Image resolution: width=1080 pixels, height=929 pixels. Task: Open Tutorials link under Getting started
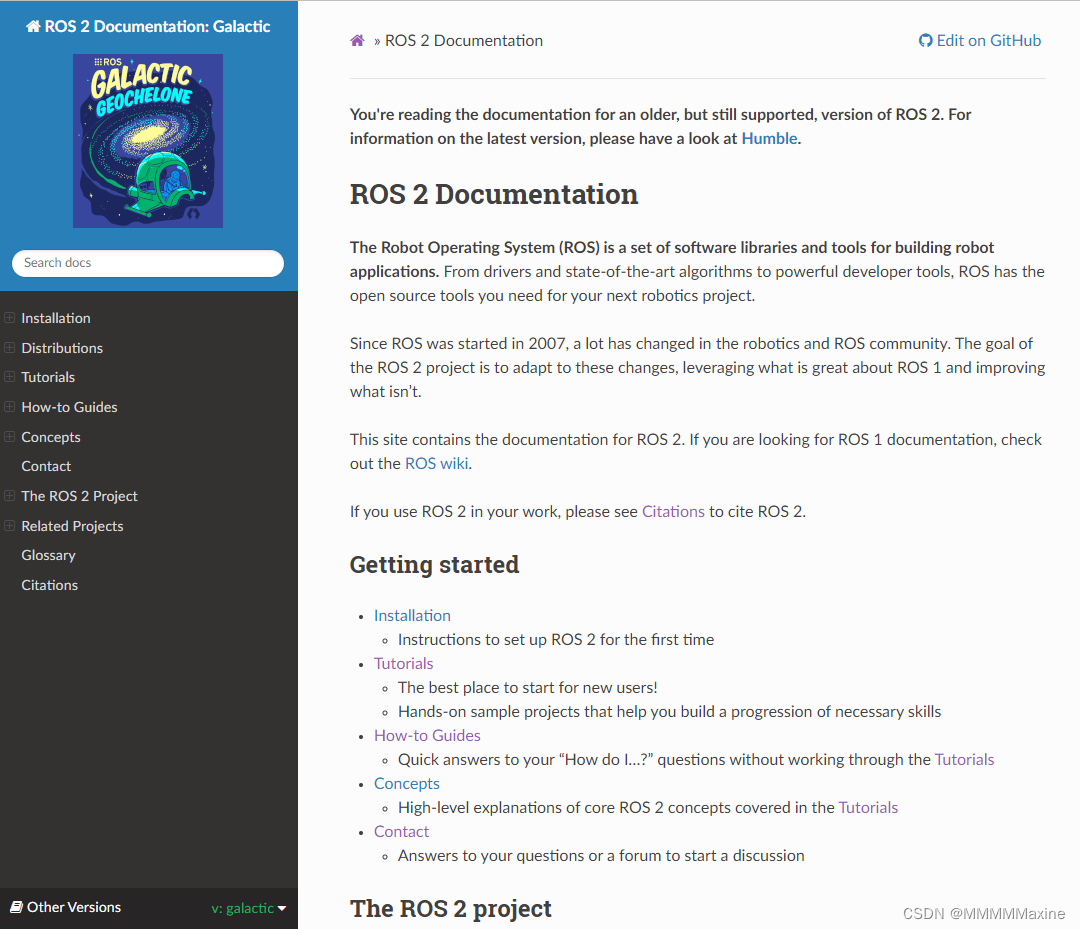404,664
